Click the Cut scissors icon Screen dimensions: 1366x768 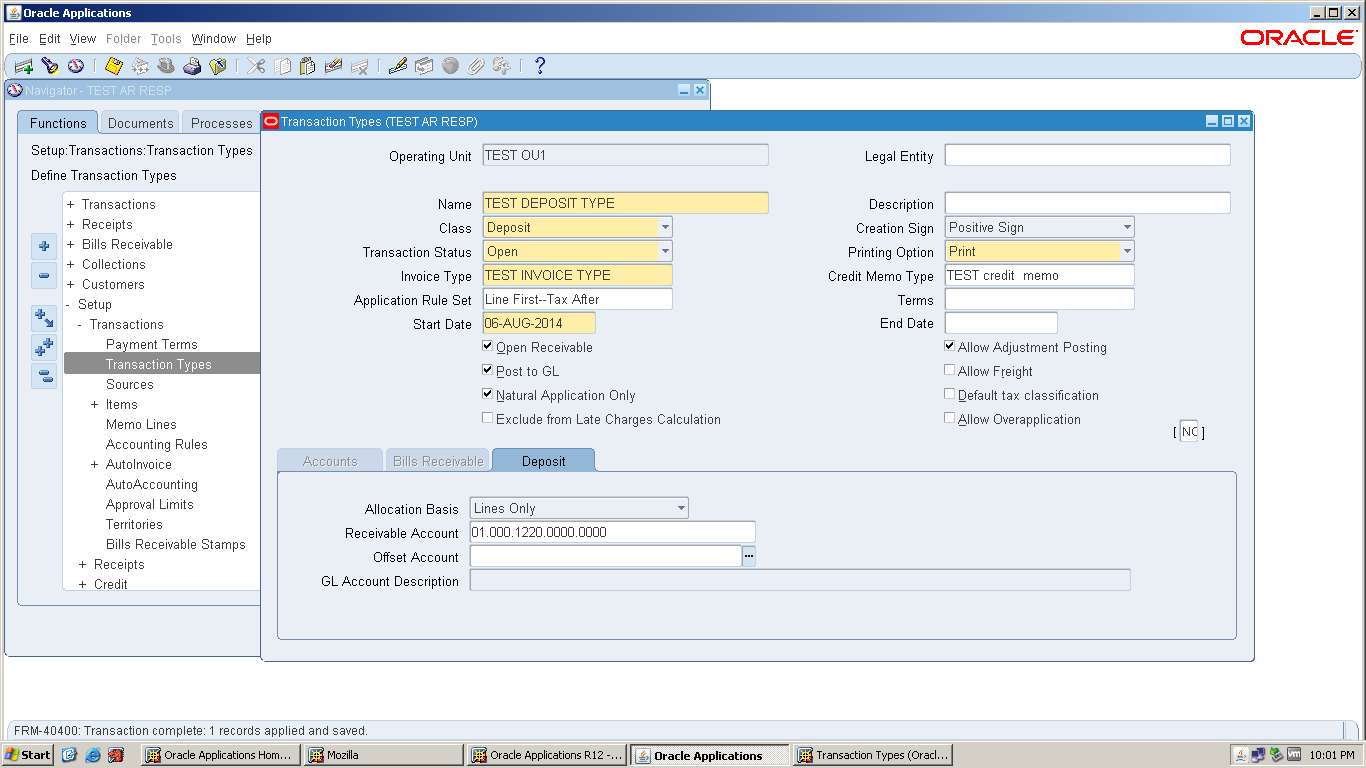[x=257, y=66]
